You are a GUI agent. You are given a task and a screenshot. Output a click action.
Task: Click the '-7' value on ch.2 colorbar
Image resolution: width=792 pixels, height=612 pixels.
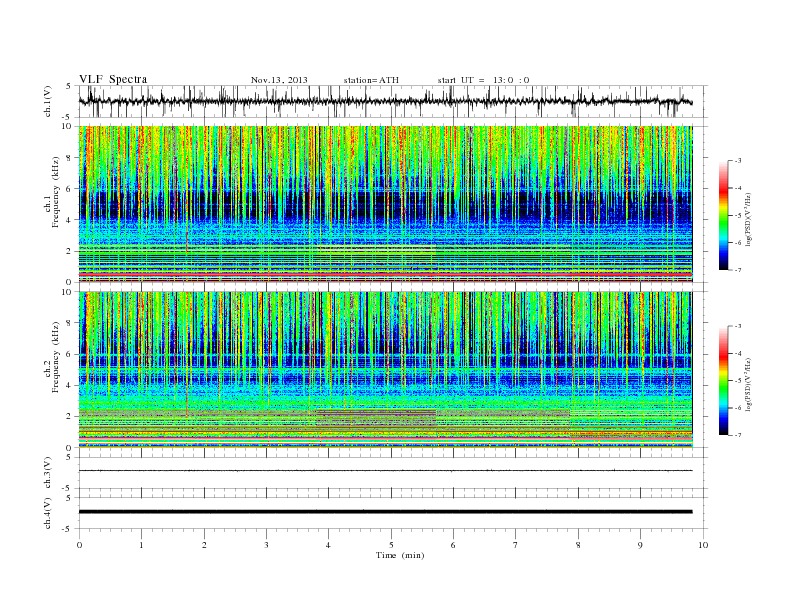pyautogui.click(x=738, y=435)
